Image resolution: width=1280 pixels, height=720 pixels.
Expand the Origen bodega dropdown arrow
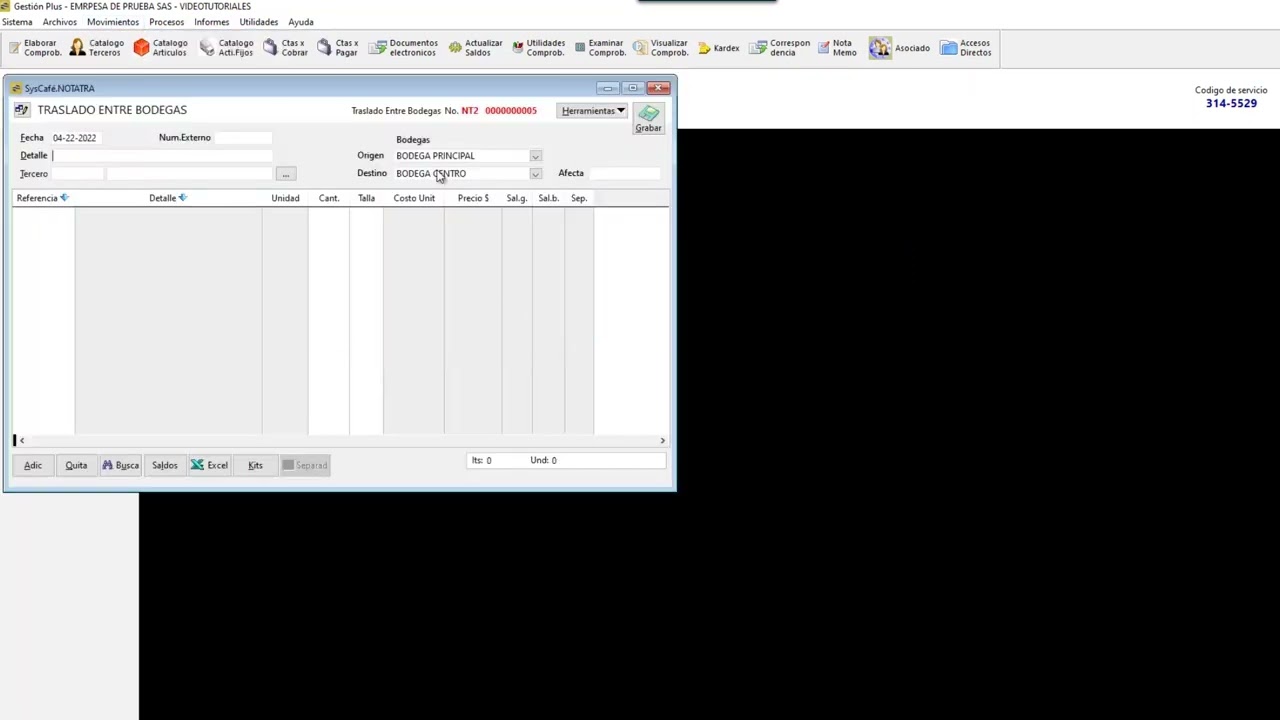pyautogui.click(x=535, y=156)
